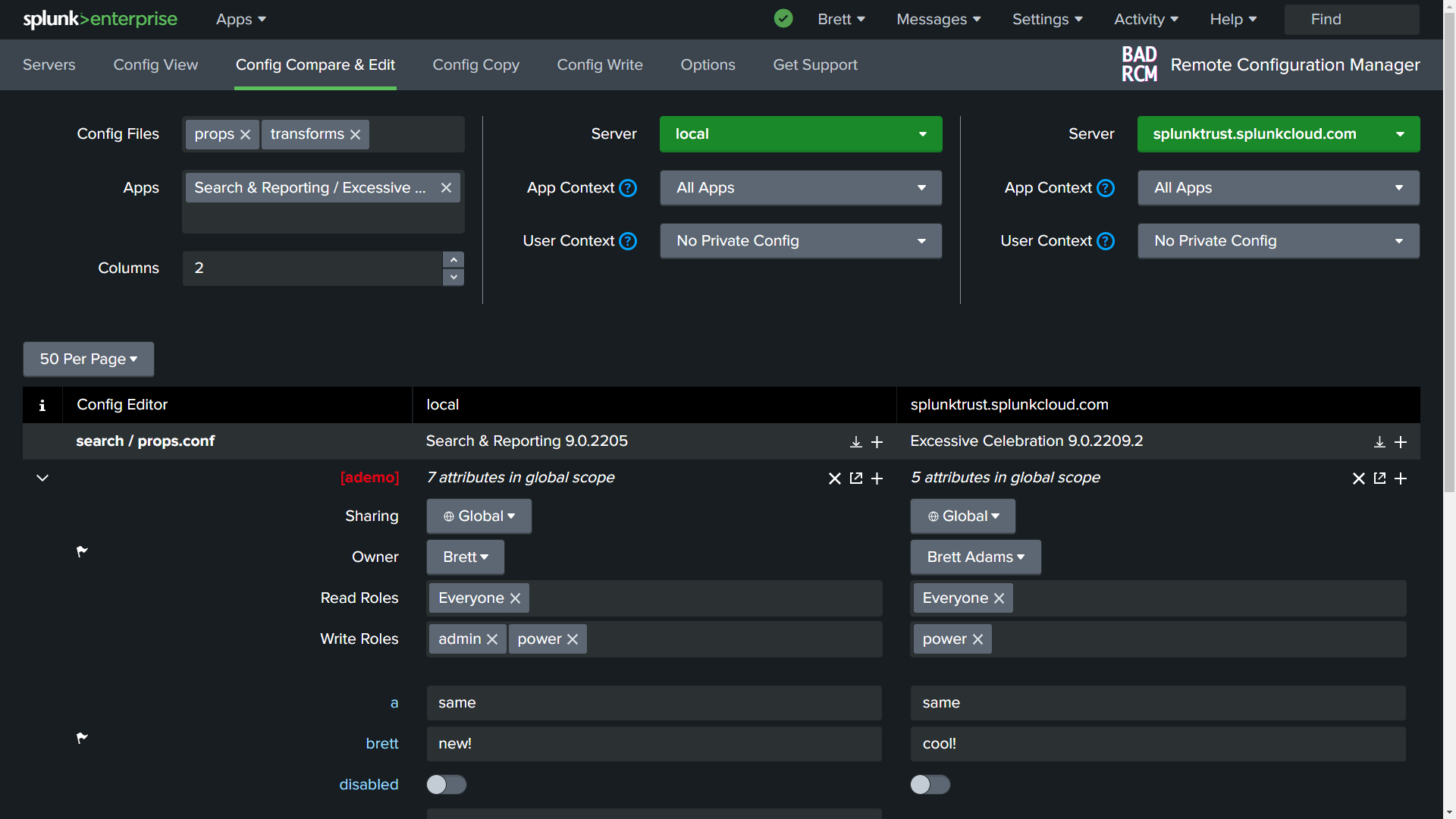The height and width of the screenshot is (819, 1456).
Task: Switch to the Servers tab
Action: coord(49,64)
